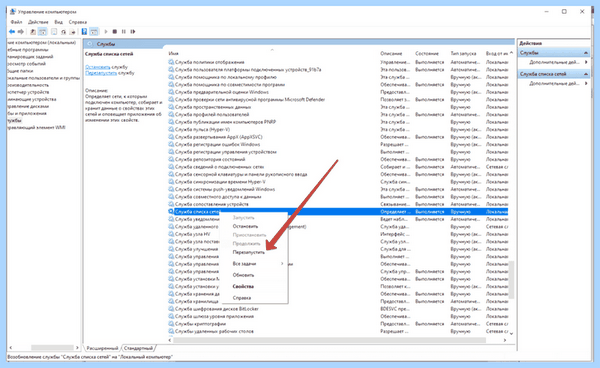Click the gear icon of Службы удаленных рабочих столов
The height and width of the screenshot is (368, 600).
pos(171,331)
